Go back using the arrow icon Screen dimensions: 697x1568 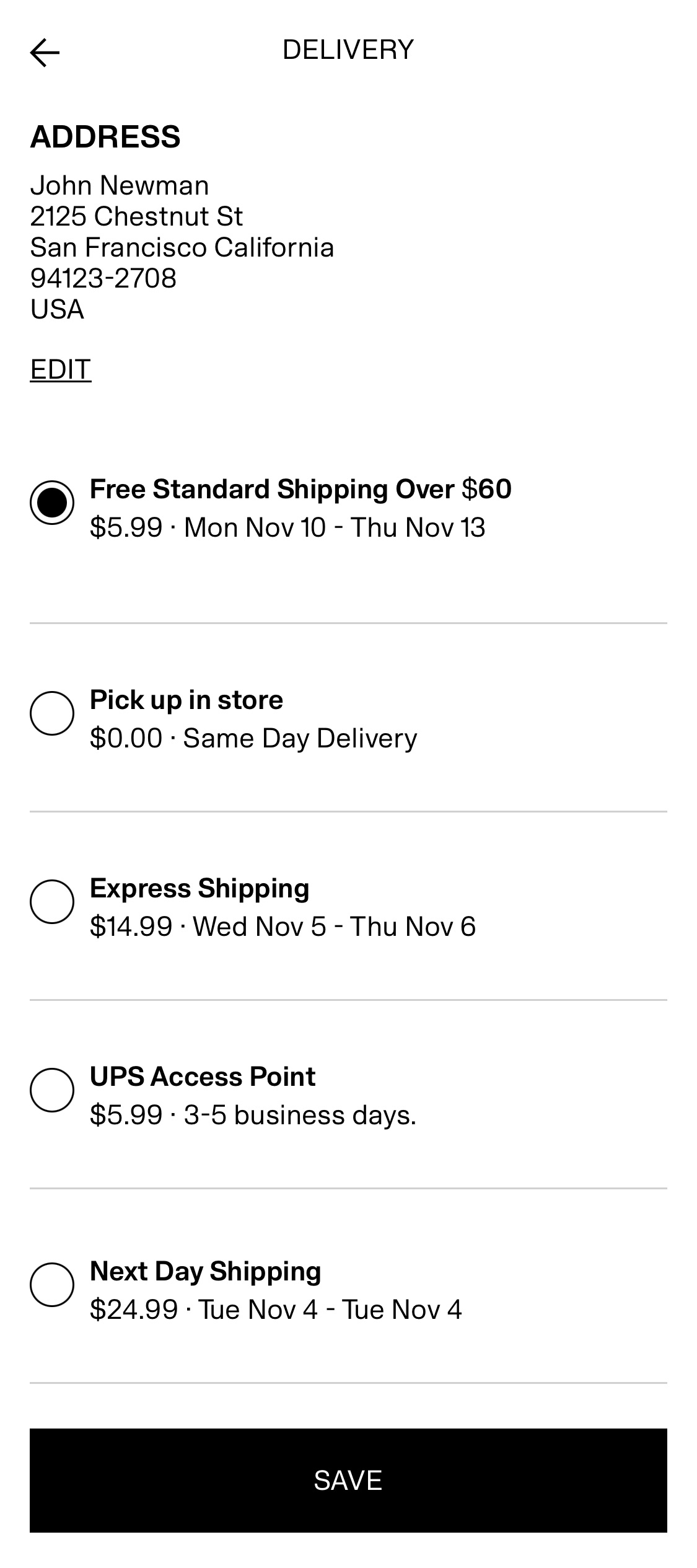click(x=45, y=52)
